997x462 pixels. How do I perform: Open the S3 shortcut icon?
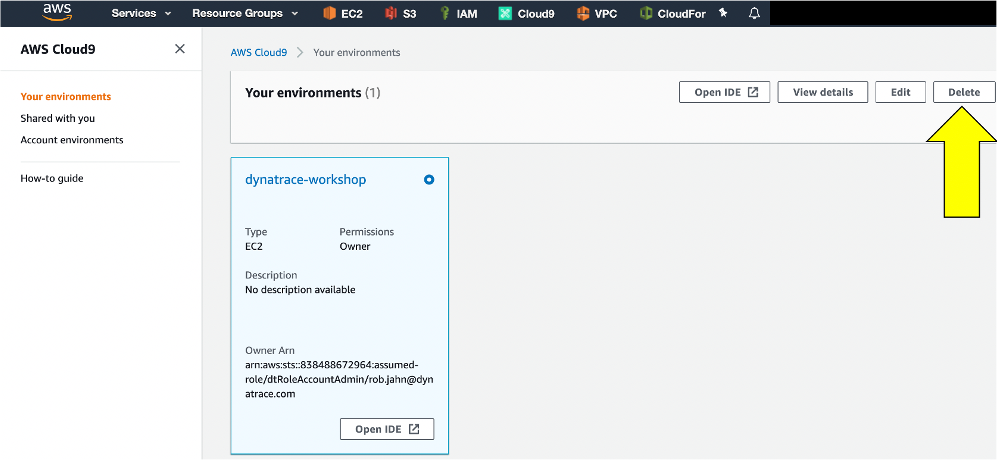(x=391, y=13)
